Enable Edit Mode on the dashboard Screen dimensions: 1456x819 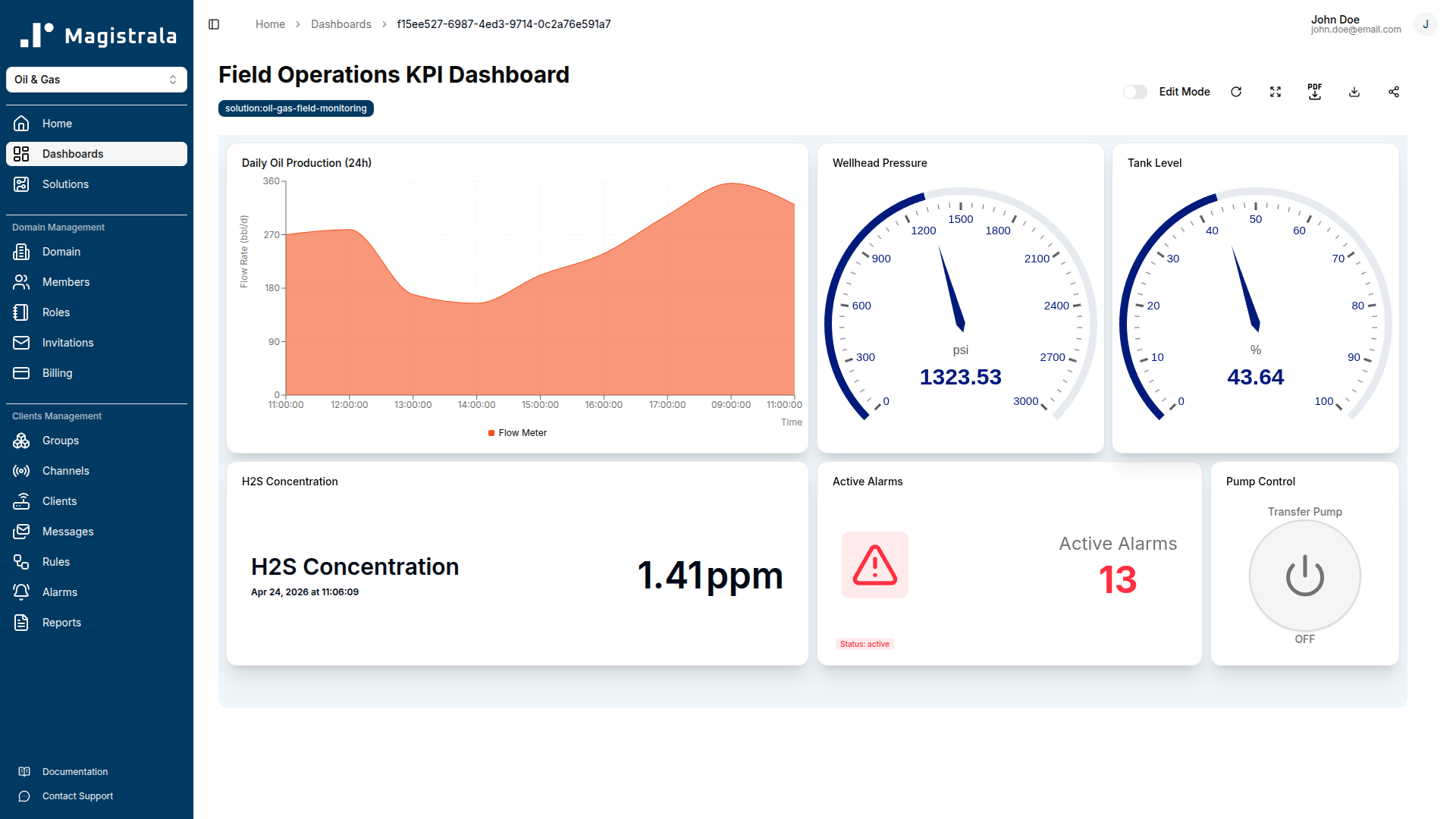pos(1134,91)
